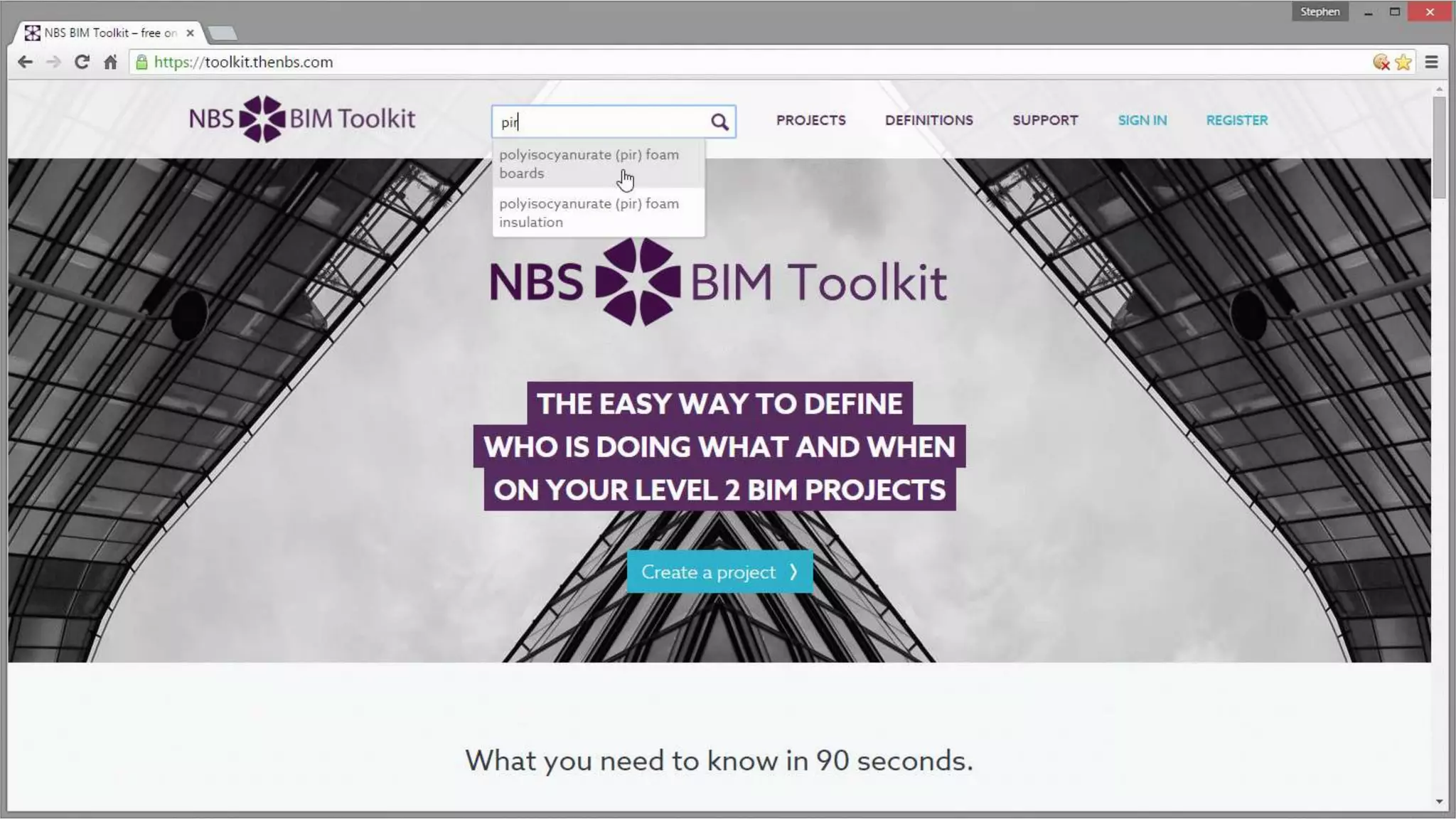Image resolution: width=1456 pixels, height=819 pixels.
Task: Open Chrome hamburger menu icon
Action: 1432,62
